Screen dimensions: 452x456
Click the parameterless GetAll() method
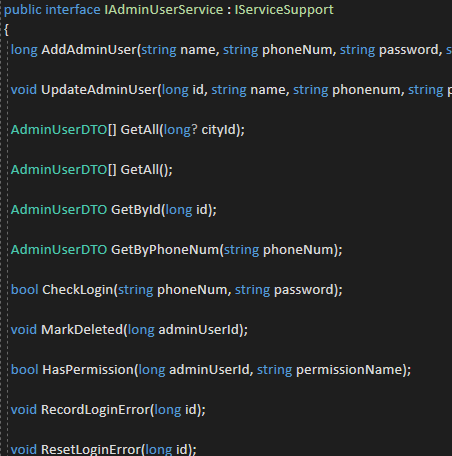tap(140, 170)
